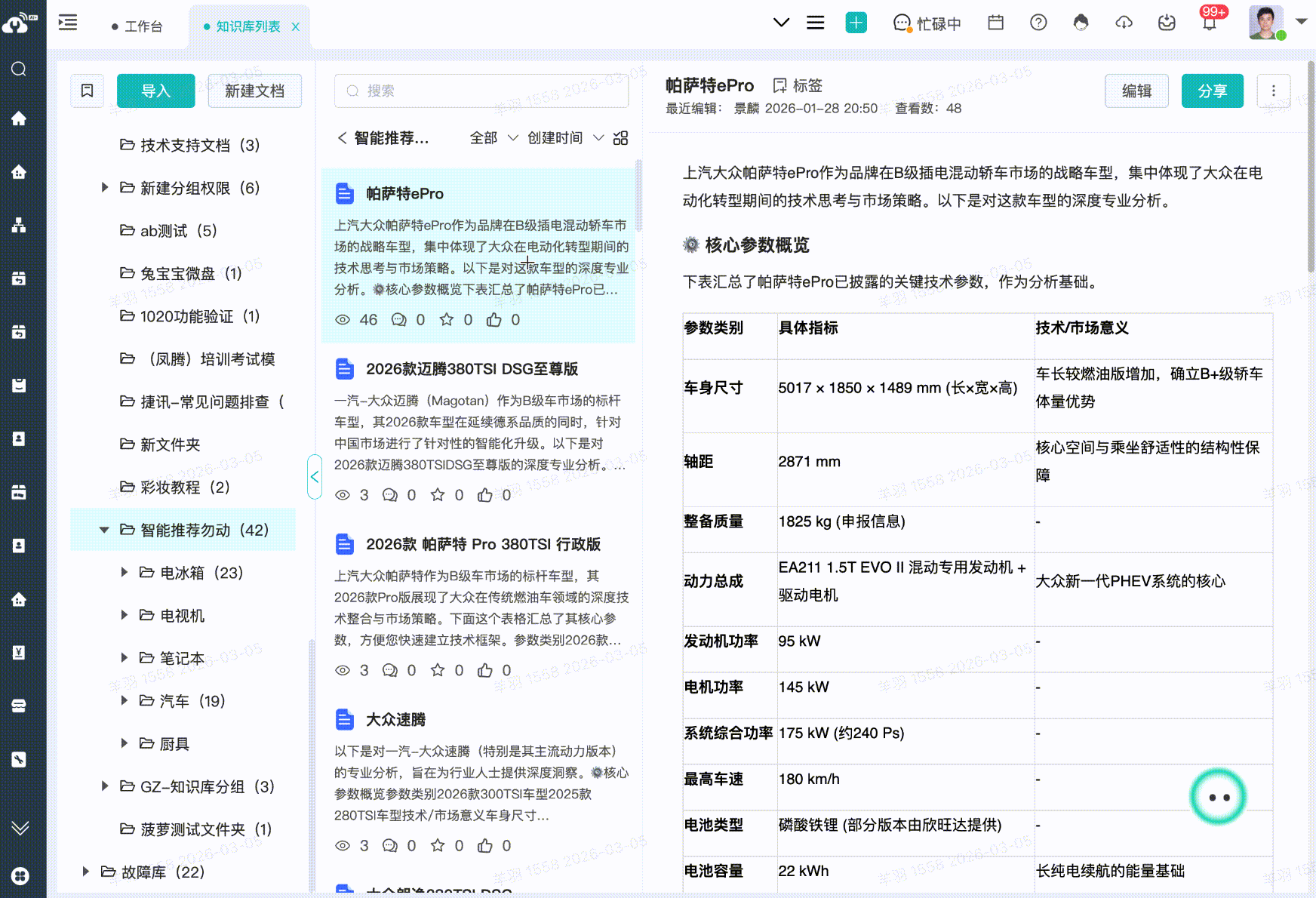The image size is (1316, 898).
Task: Click the inbox download tray icon
Action: pos(1167,23)
